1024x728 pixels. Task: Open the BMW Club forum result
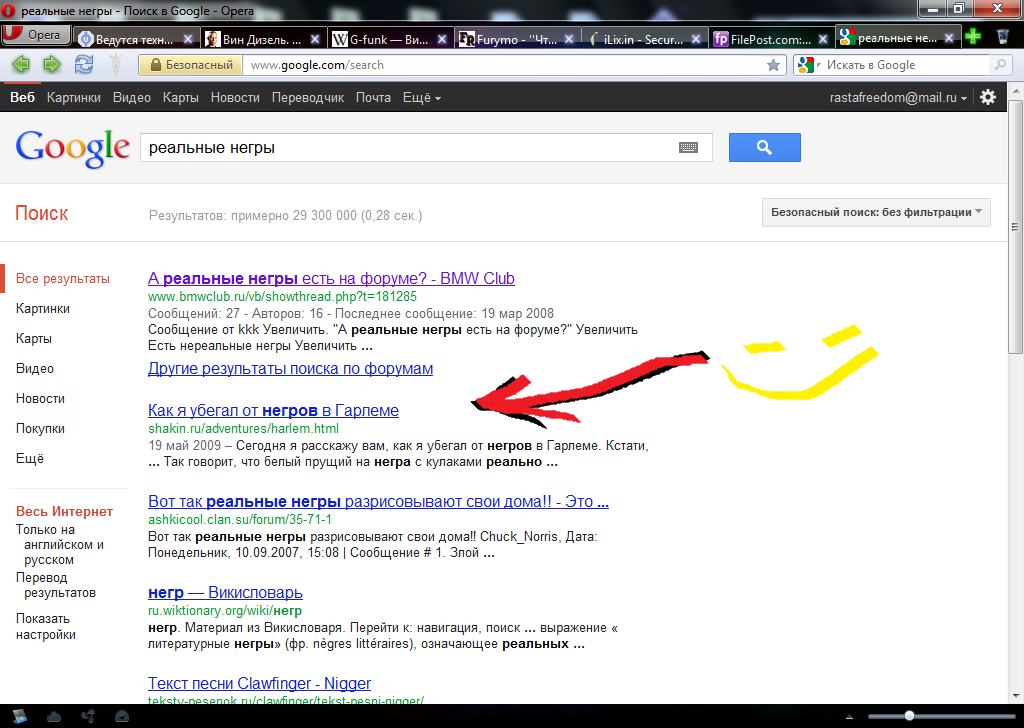pyautogui.click(x=331, y=279)
